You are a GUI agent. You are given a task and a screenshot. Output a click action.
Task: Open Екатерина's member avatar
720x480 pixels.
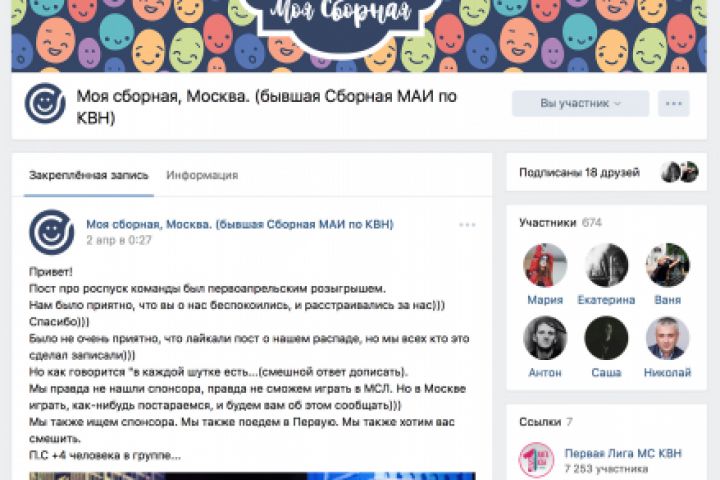pyautogui.click(x=606, y=265)
